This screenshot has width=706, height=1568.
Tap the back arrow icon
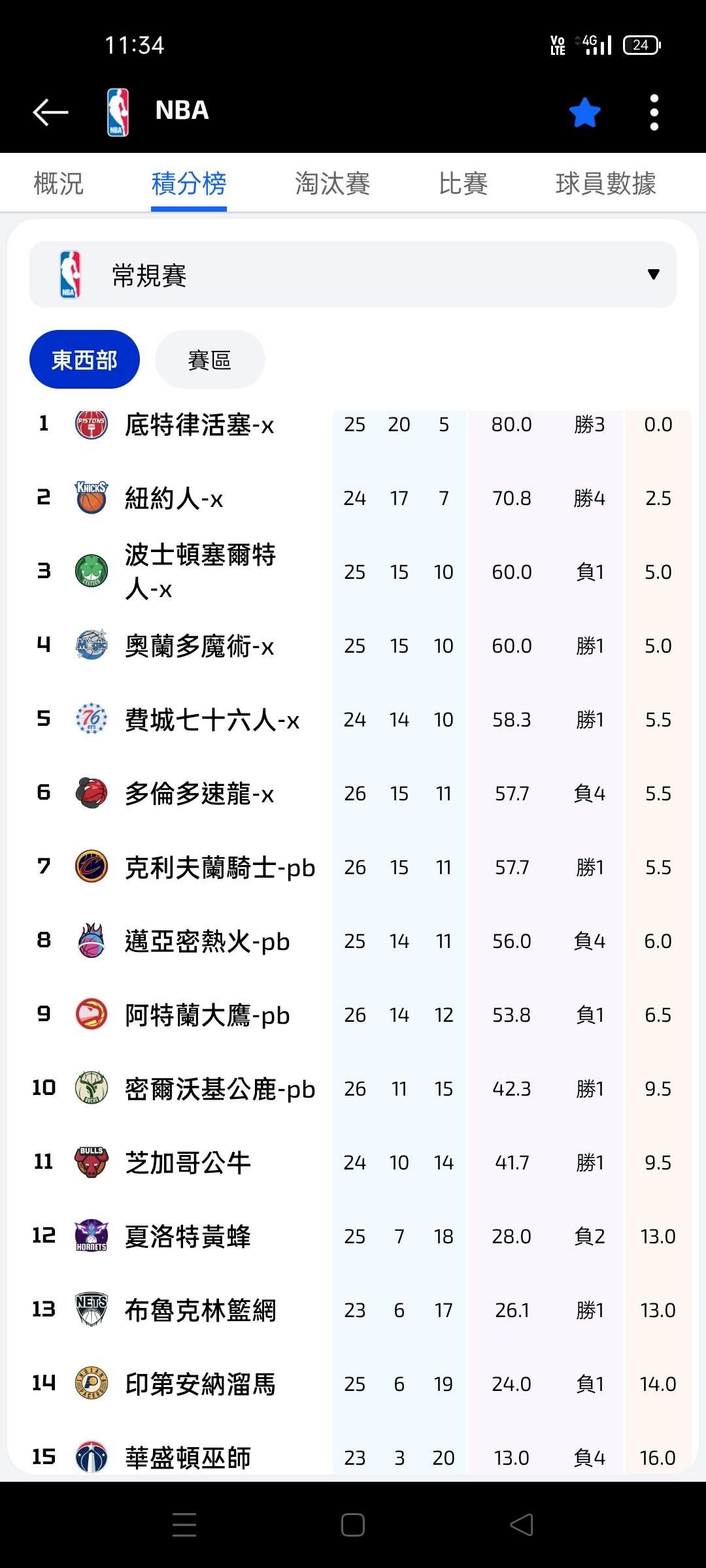tap(50, 112)
